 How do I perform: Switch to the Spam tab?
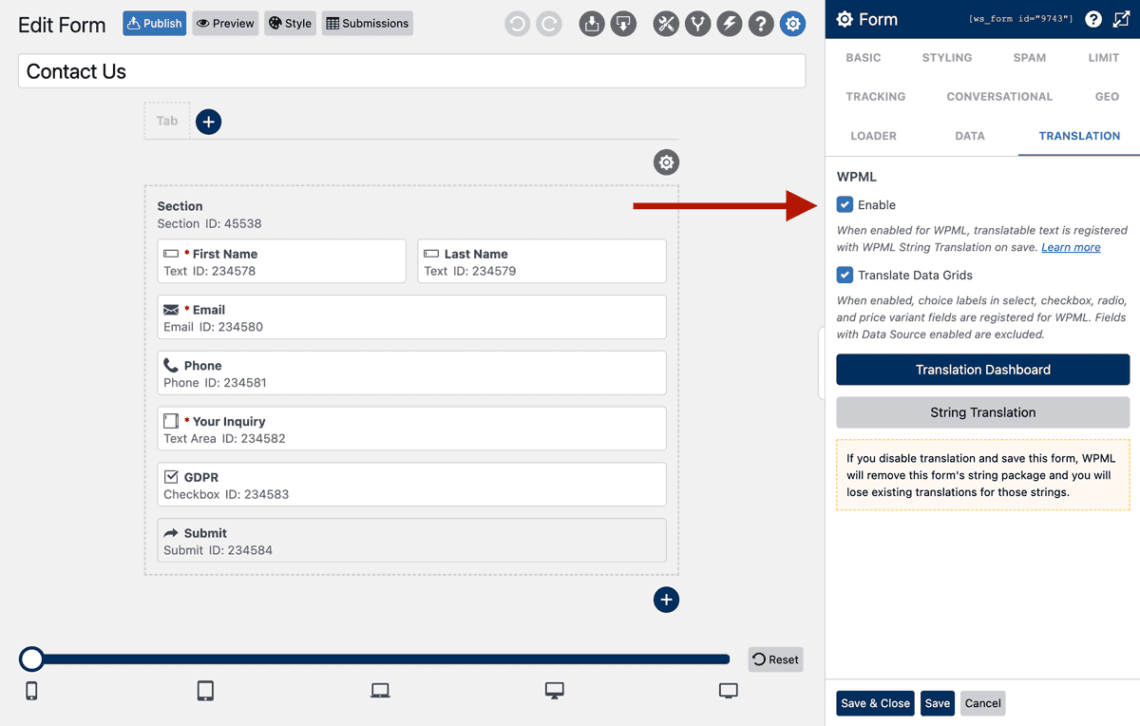[x=1029, y=57]
